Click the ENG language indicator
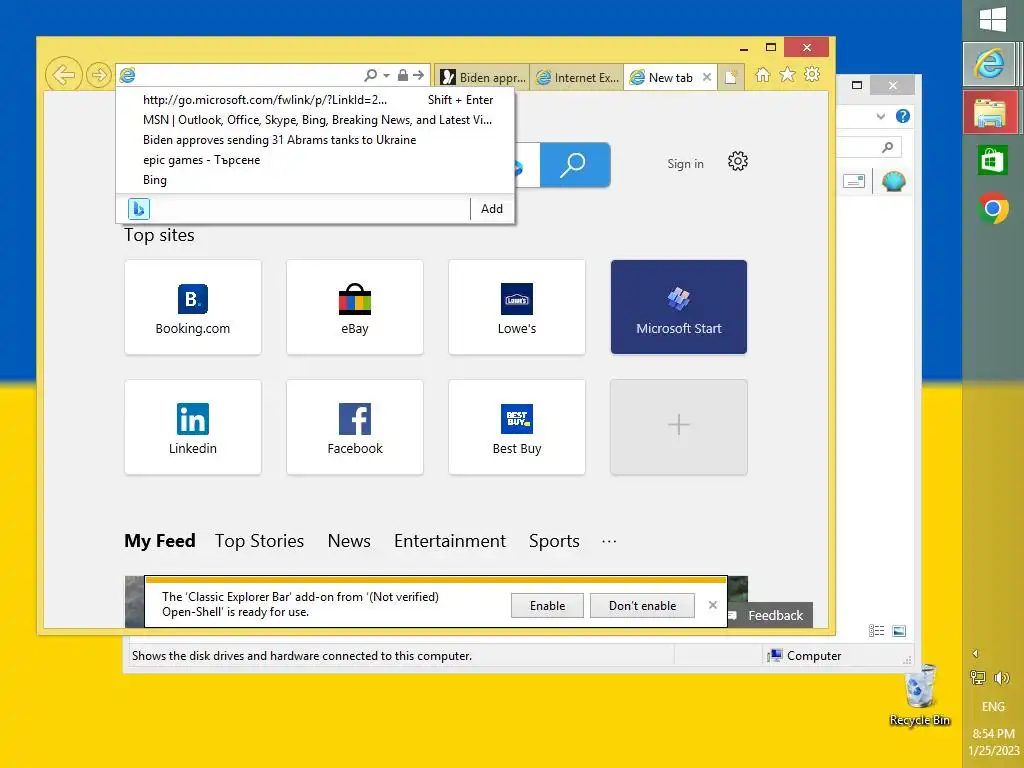 click(x=993, y=707)
